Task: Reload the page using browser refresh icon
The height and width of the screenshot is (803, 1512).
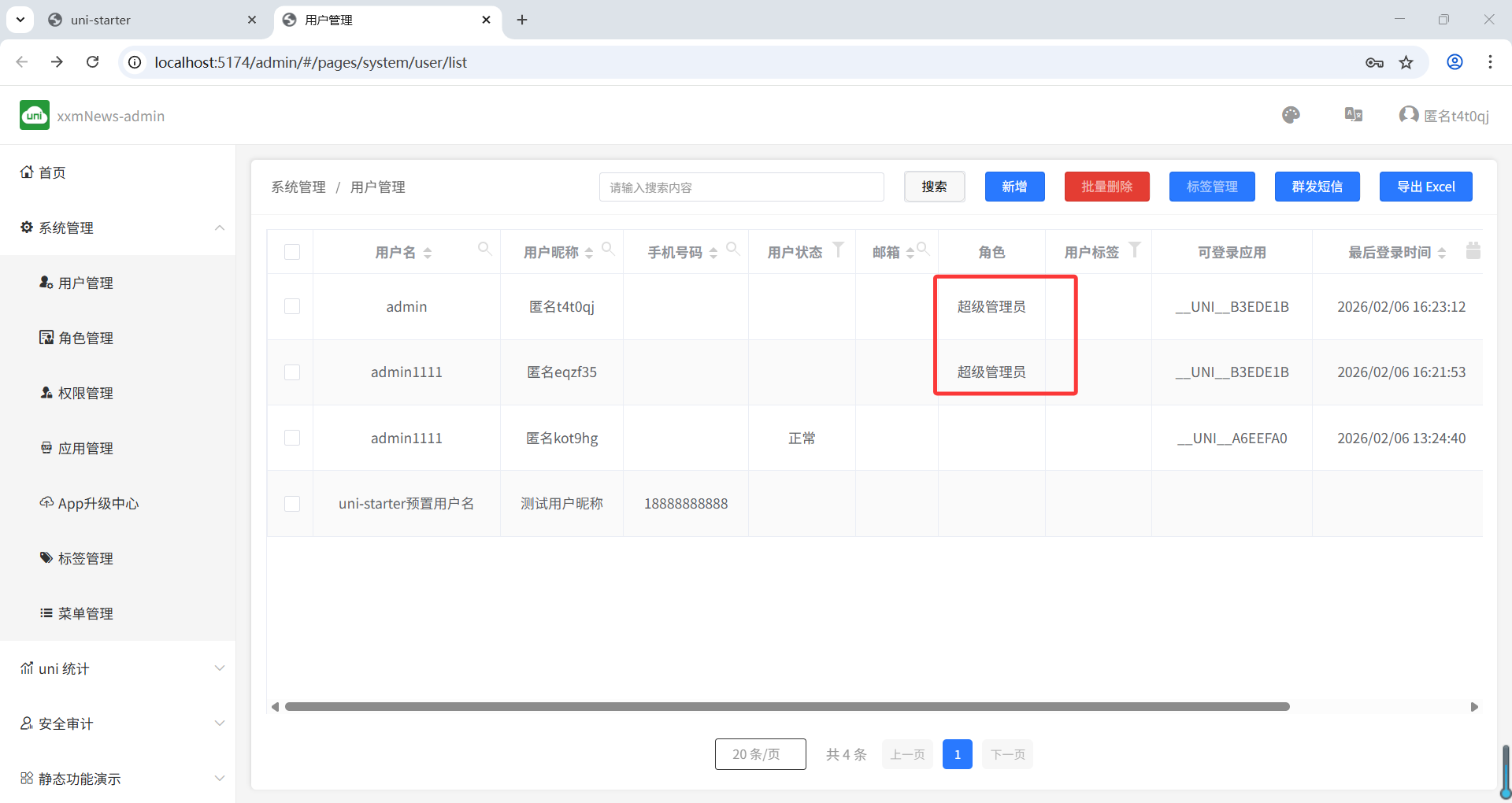Action: (93, 62)
